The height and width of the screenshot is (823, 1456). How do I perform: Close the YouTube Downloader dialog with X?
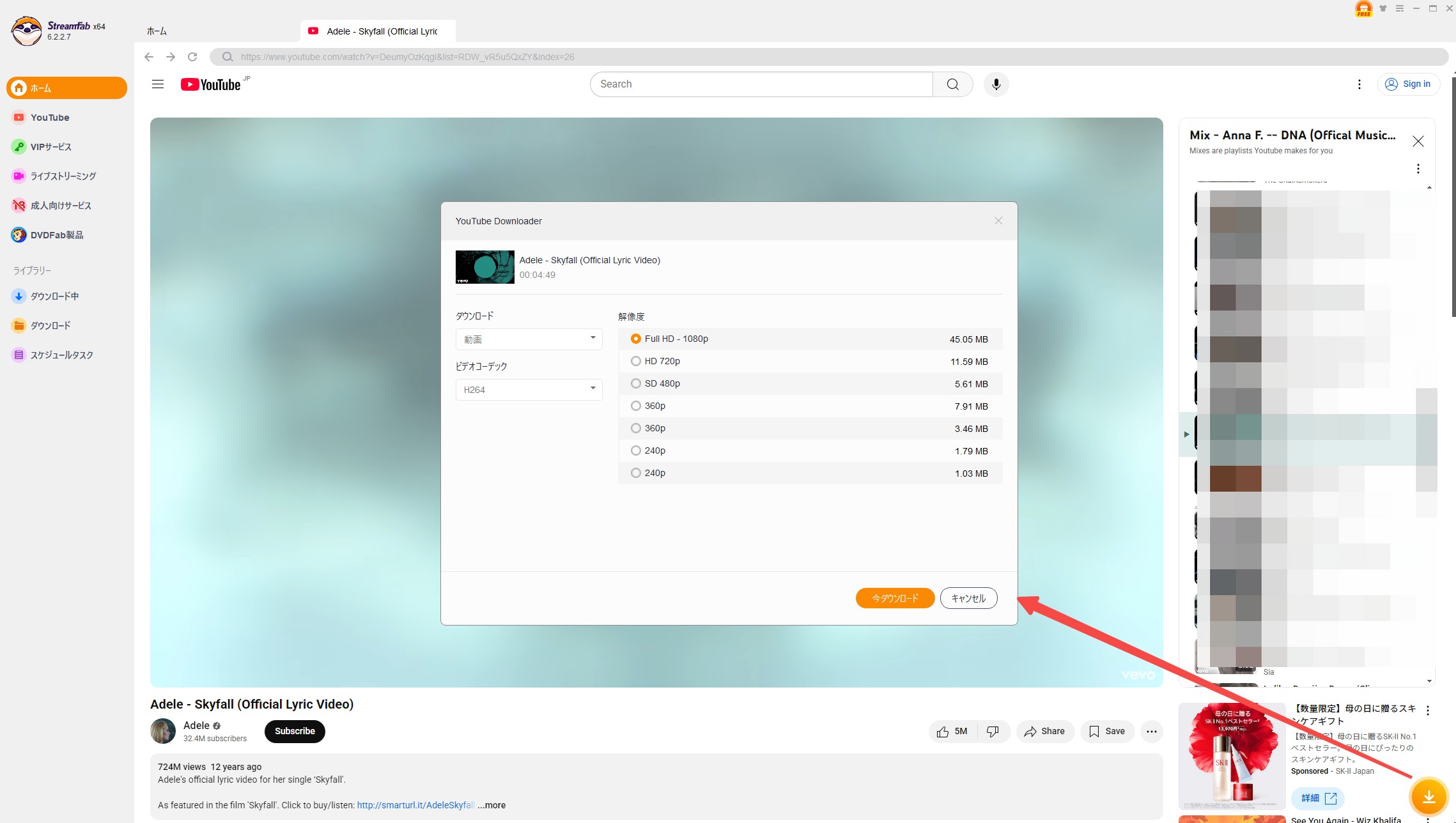pyautogui.click(x=998, y=220)
